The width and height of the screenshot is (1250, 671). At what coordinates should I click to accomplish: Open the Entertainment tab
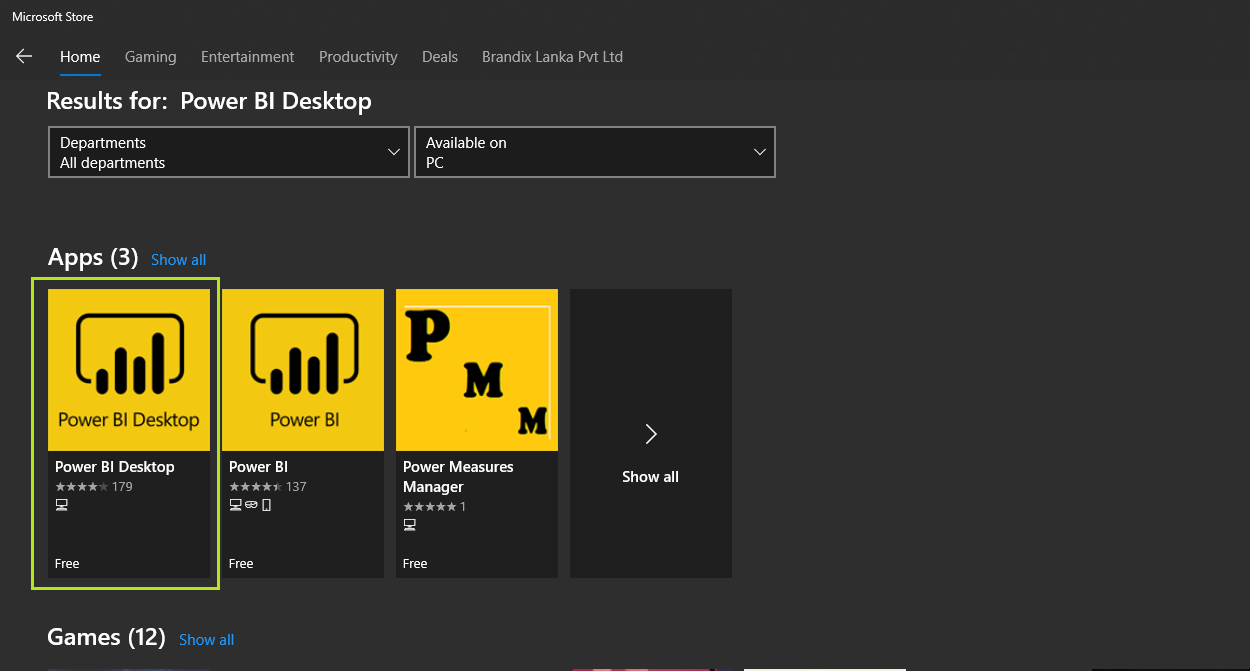point(248,57)
